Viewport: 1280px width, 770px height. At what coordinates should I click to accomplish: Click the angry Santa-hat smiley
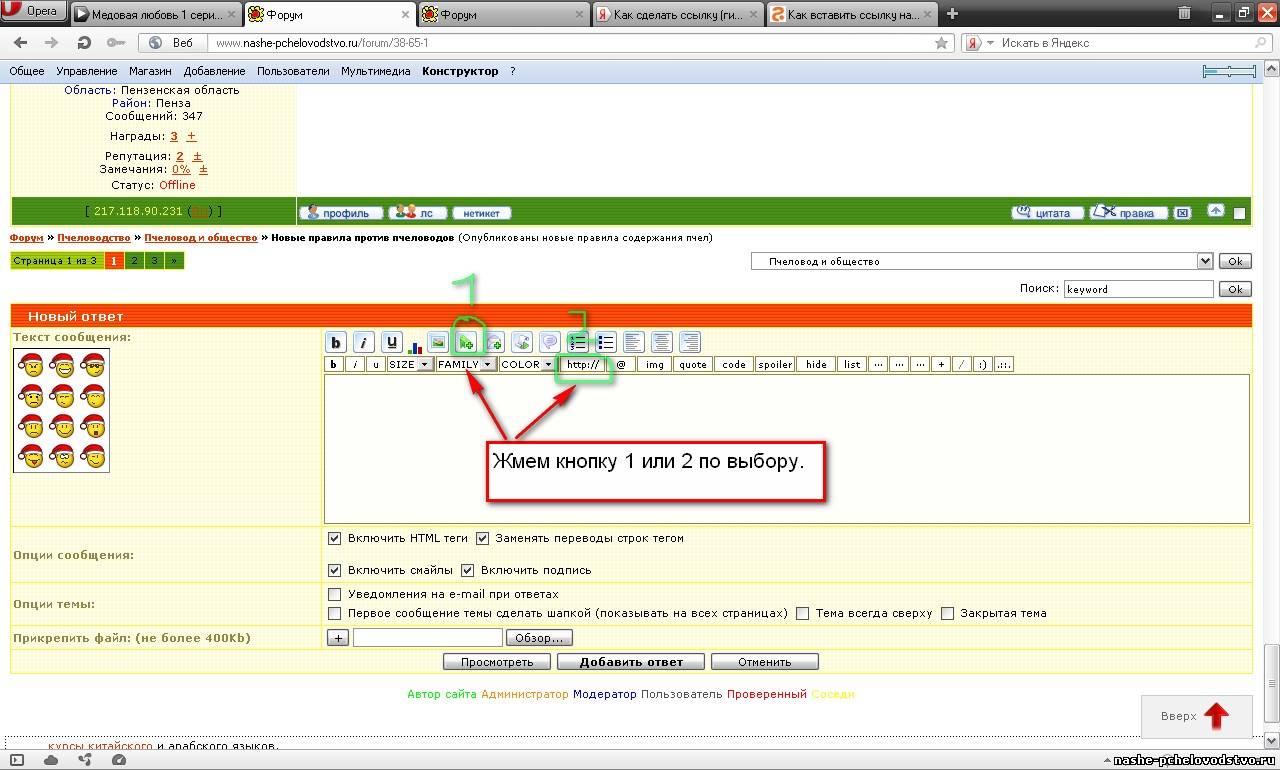[31, 367]
